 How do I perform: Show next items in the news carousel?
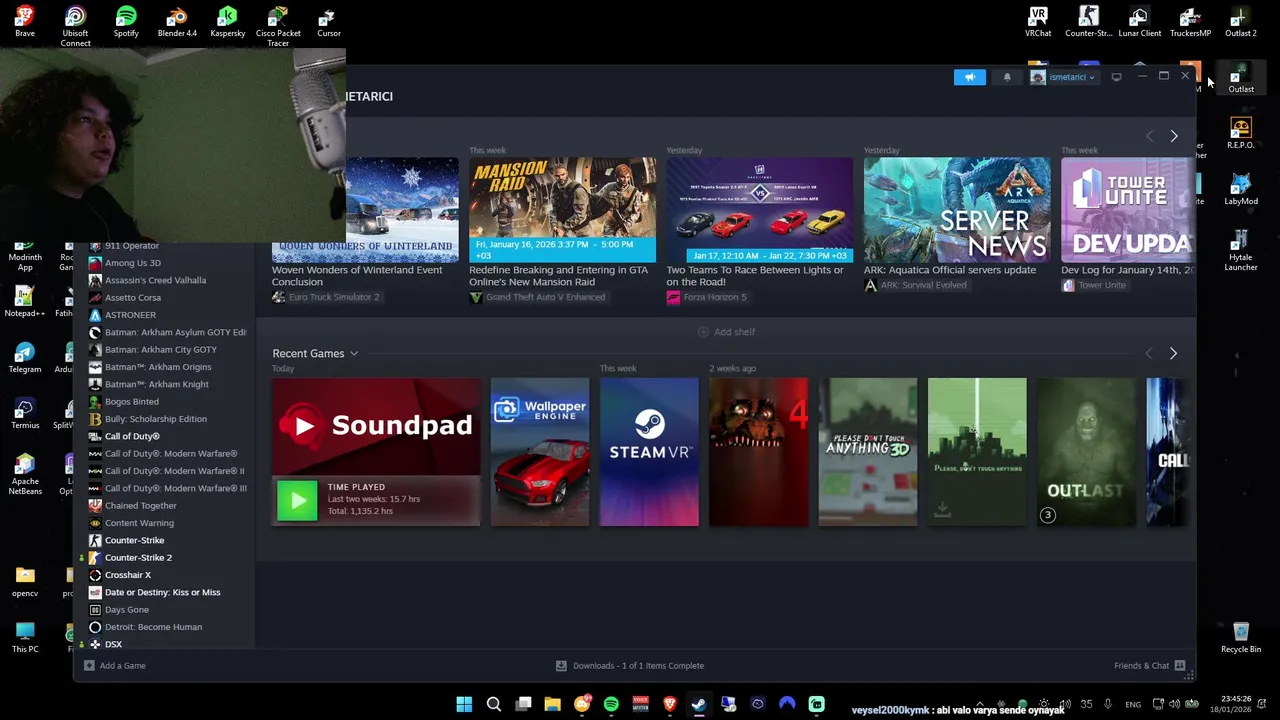[x=1174, y=136]
